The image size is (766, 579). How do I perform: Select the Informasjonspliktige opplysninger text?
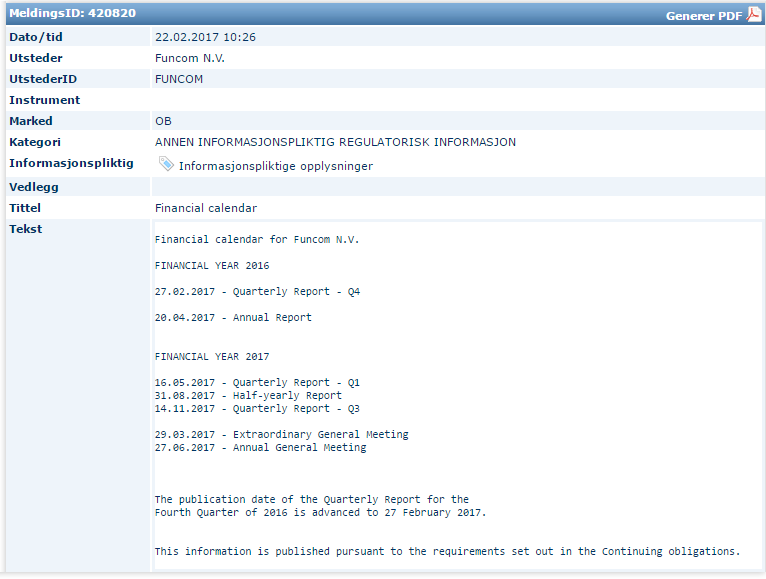coord(276,166)
